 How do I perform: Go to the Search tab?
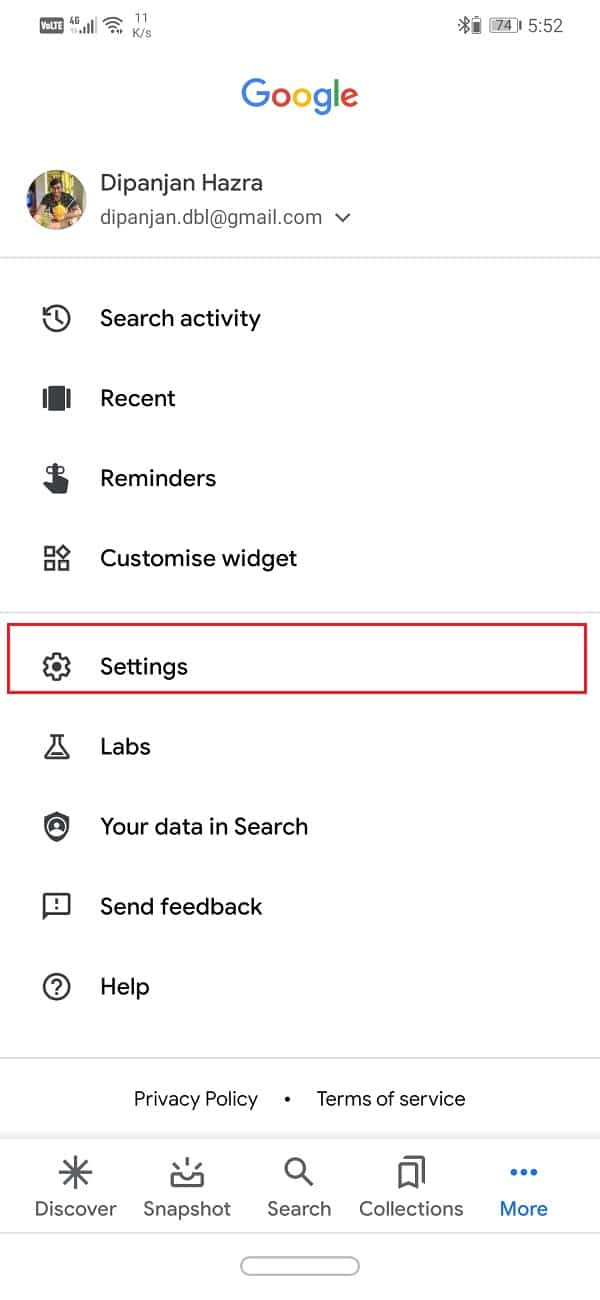(299, 1188)
